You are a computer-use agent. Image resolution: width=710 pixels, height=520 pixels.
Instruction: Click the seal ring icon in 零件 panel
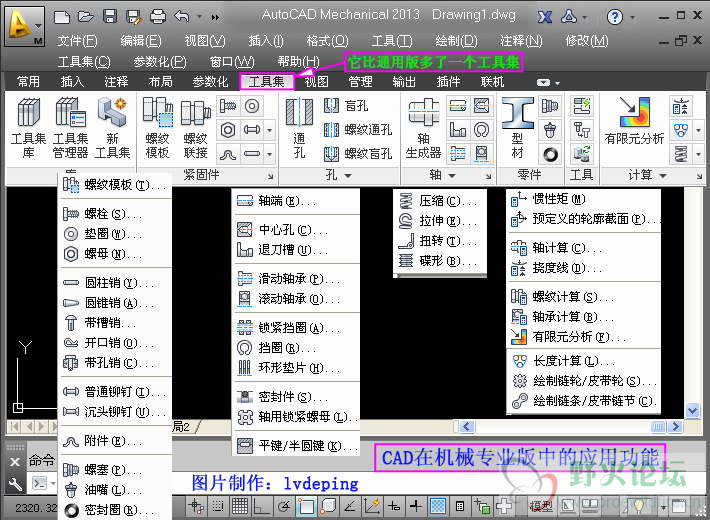(x=550, y=154)
